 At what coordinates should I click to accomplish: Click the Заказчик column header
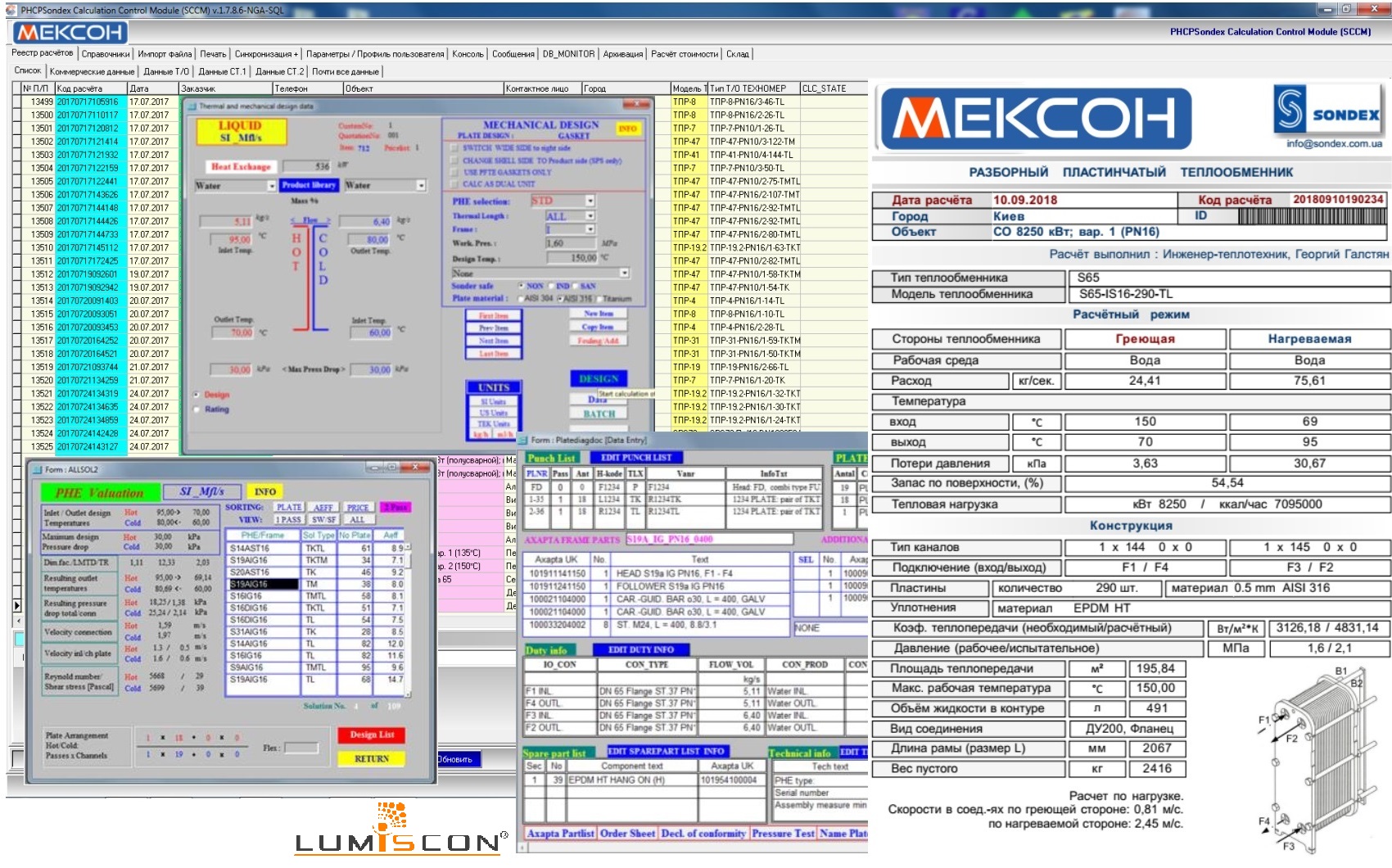[x=225, y=88]
